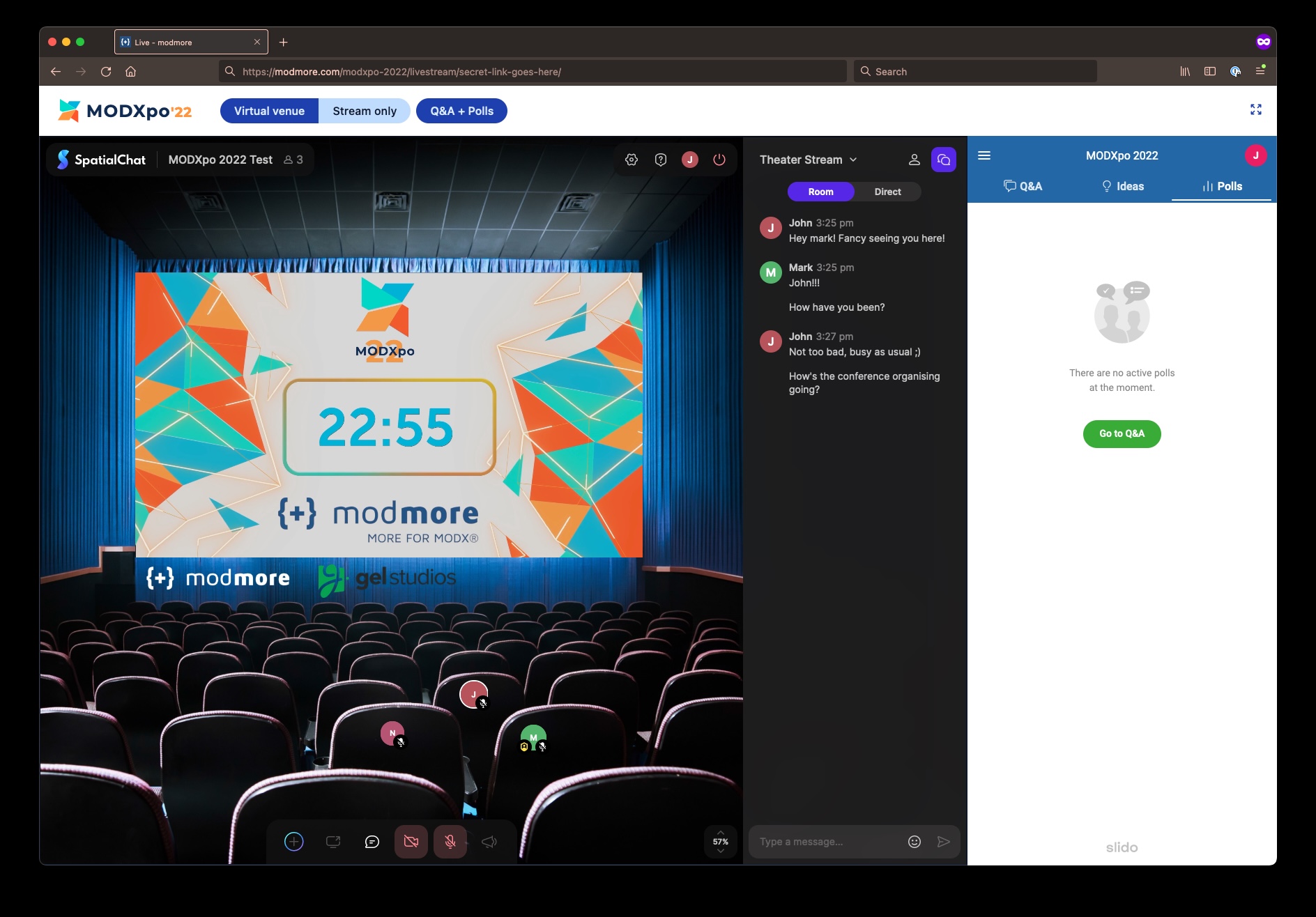The width and height of the screenshot is (1316, 917).
Task: Click Mark's green M avatar in the seats
Action: pyautogui.click(x=533, y=737)
